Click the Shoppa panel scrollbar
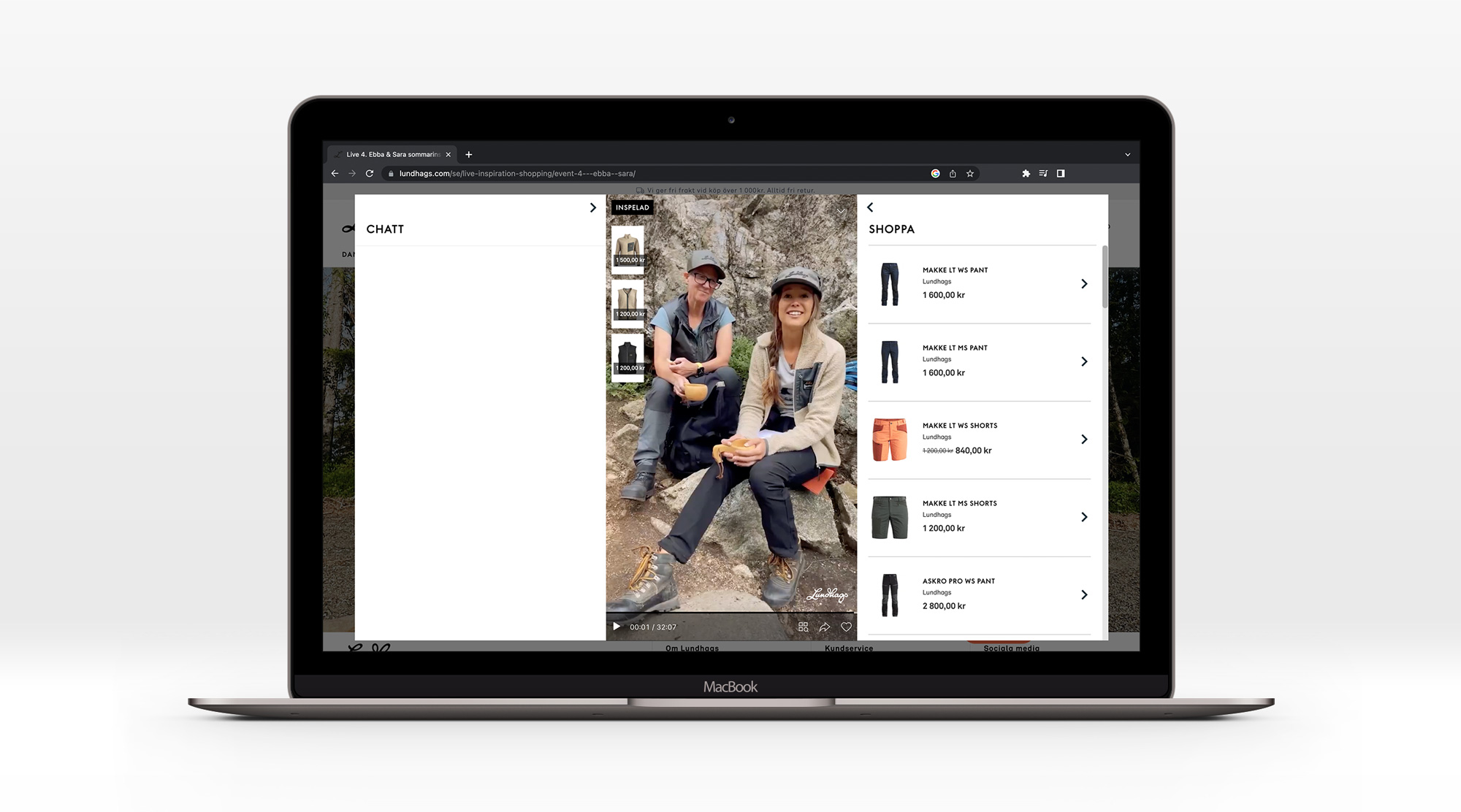The height and width of the screenshot is (812, 1461). coord(1105,277)
